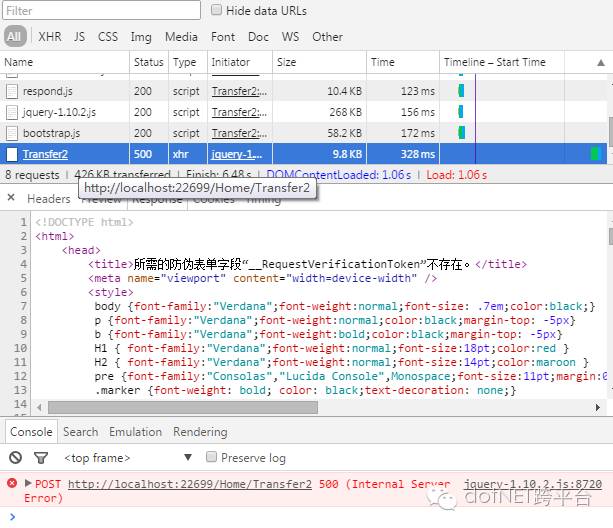Sort by the Size column header

(x=319, y=62)
